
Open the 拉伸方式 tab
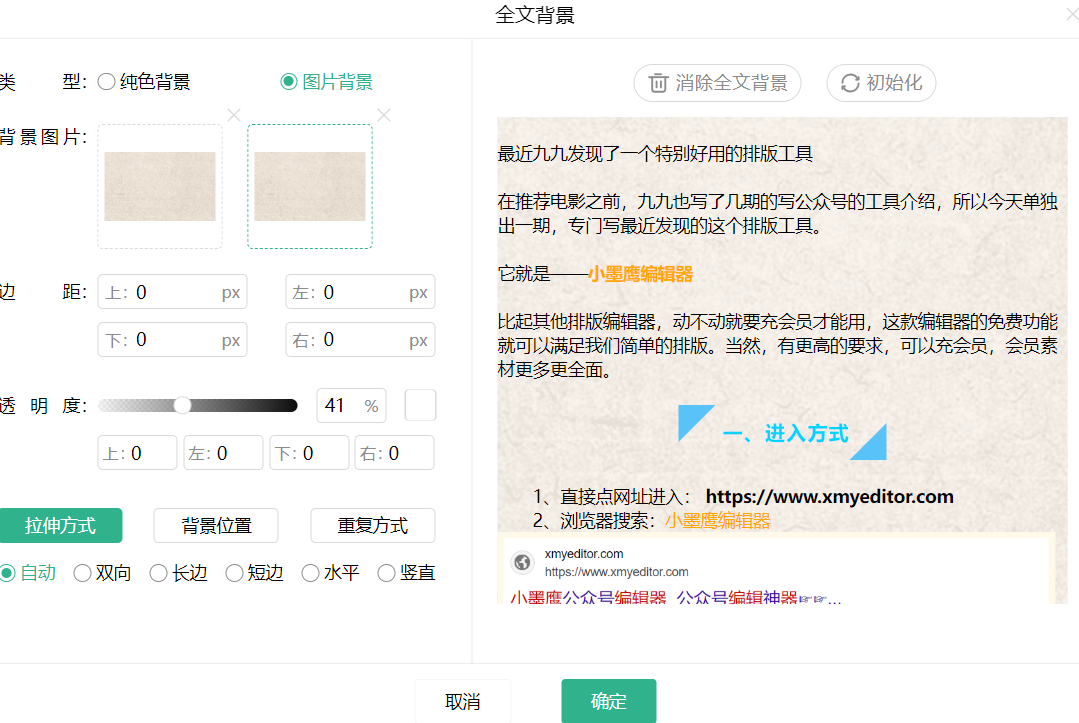click(x=61, y=525)
